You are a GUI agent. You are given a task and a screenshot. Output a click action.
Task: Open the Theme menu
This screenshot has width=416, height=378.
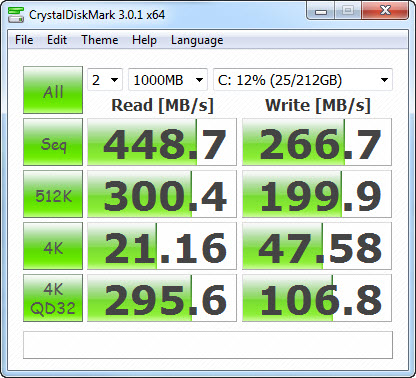point(100,40)
